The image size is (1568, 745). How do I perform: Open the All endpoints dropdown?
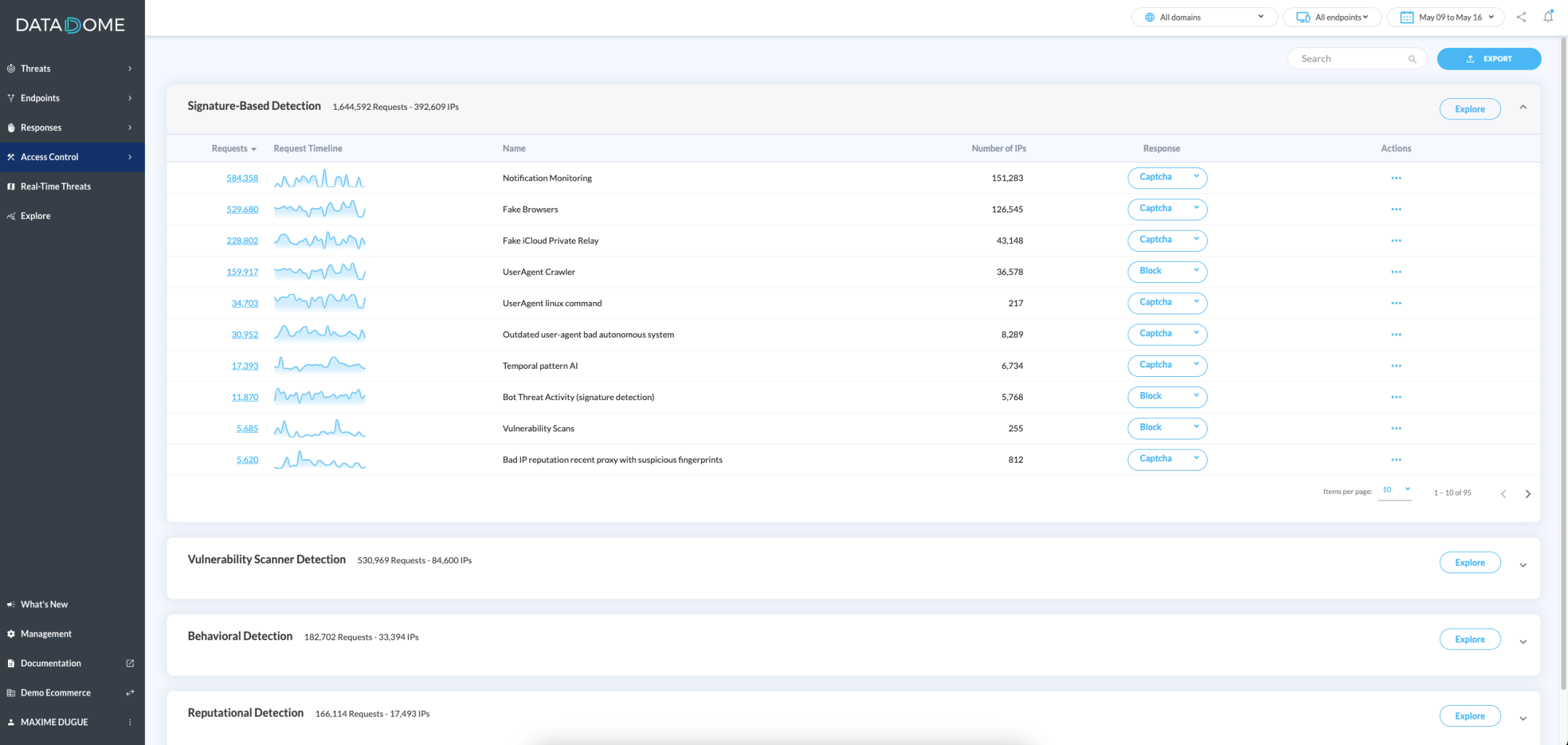(x=1332, y=17)
